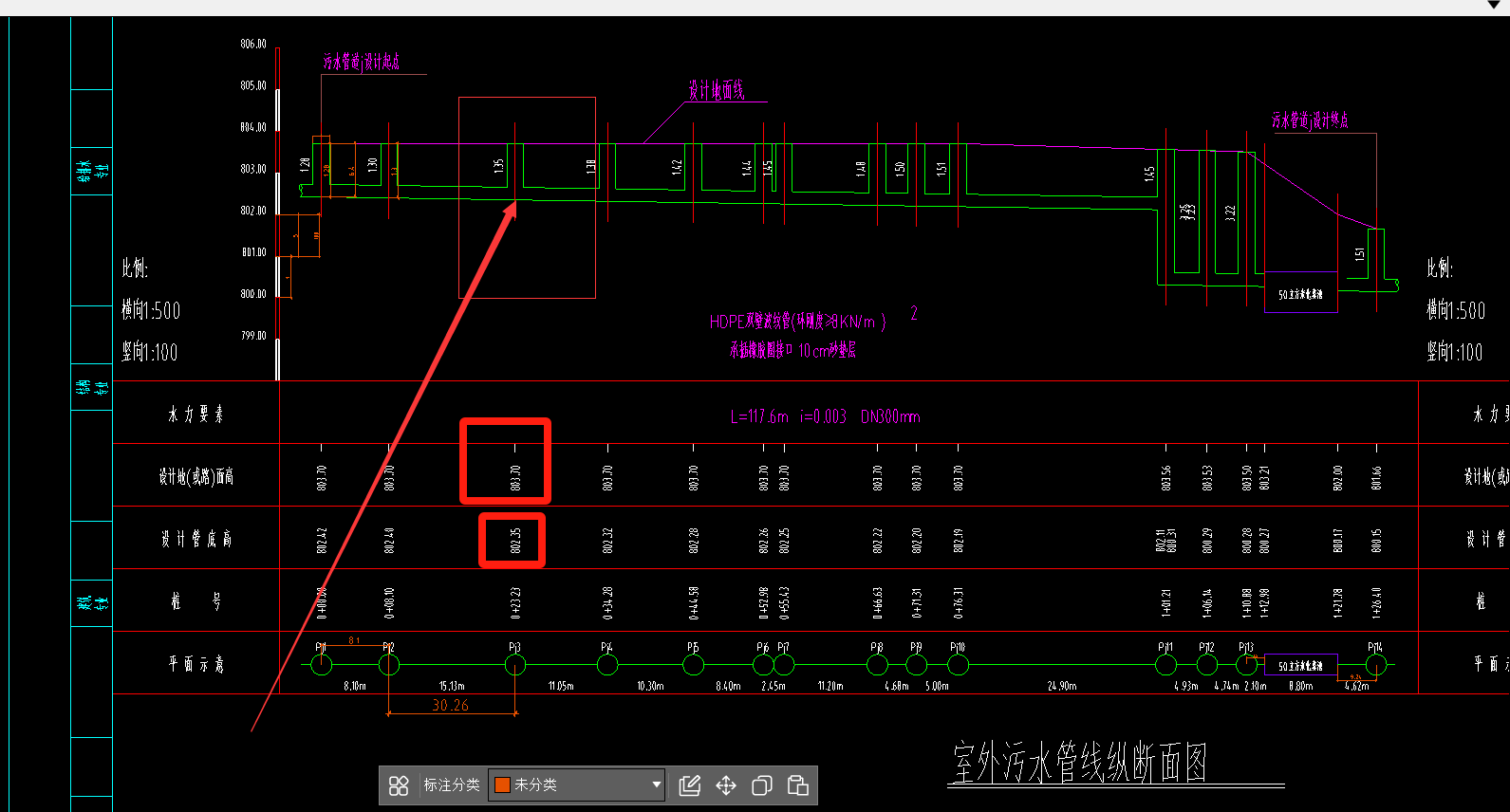The height and width of the screenshot is (812, 1510).
Task: Select the Pj8 manhole circle
Action: [878, 664]
